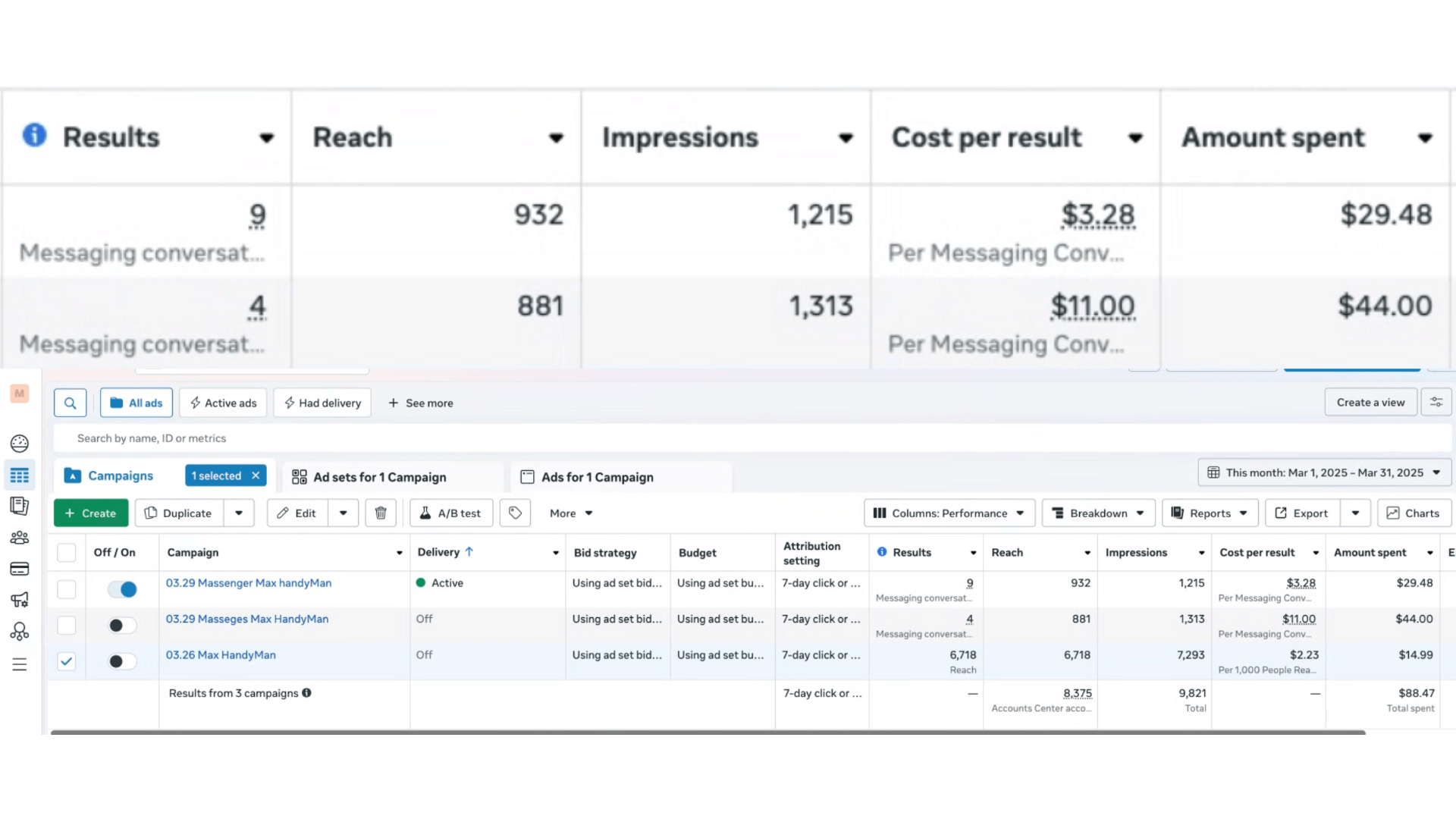This screenshot has height=819, width=1456.
Task: Open the Columns: Performance dropdown
Action: (949, 513)
